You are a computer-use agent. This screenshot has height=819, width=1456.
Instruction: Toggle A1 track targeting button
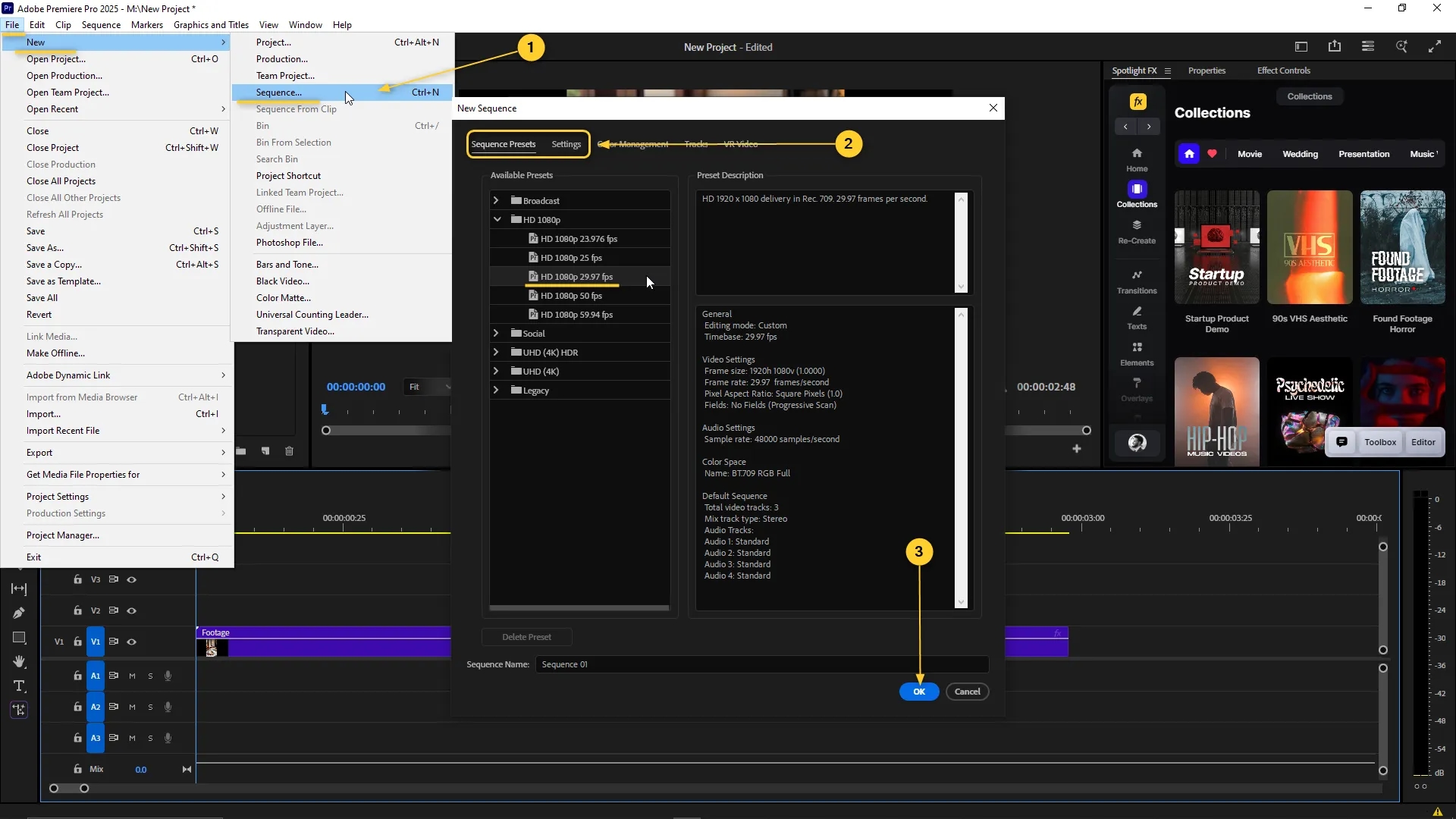coord(96,676)
